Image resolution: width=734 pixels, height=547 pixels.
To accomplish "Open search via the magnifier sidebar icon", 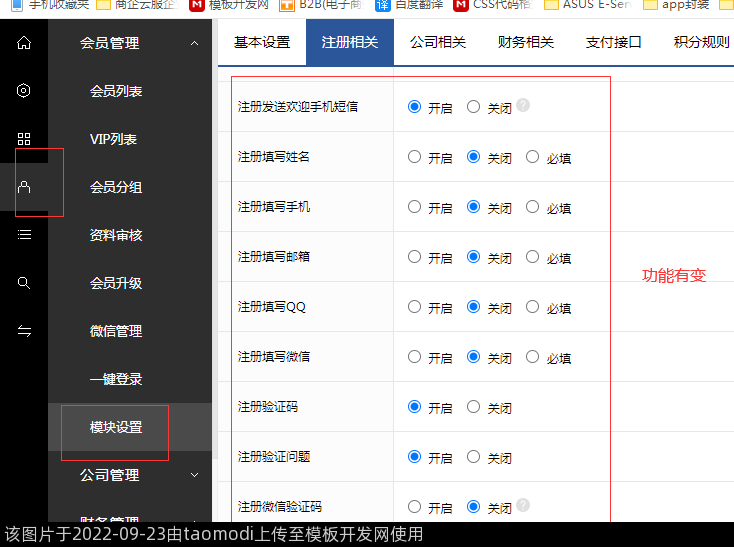I will tap(24, 283).
